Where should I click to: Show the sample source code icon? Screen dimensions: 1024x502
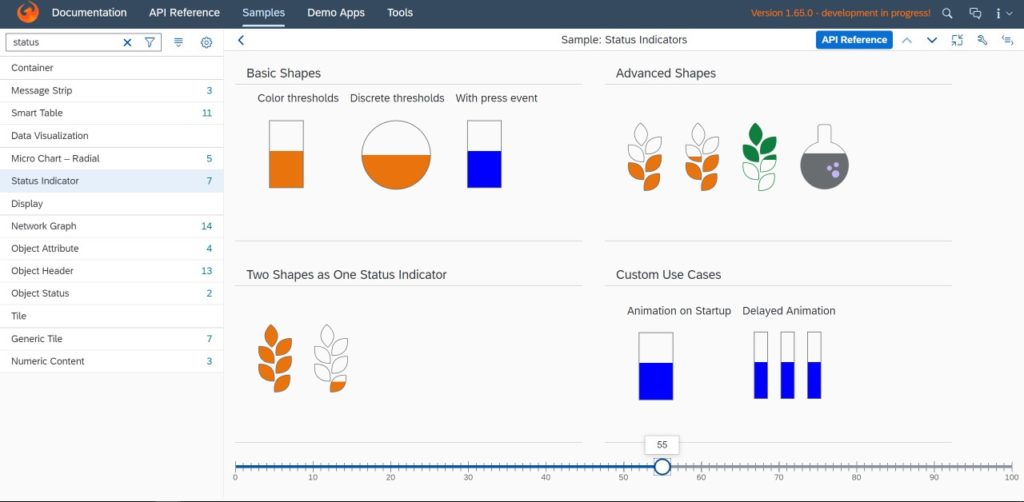tap(1007, 40)
